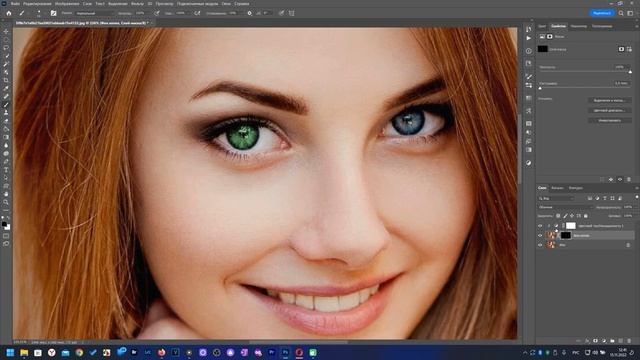
Task: Select the Pen tool
Action: pos(6,162)
